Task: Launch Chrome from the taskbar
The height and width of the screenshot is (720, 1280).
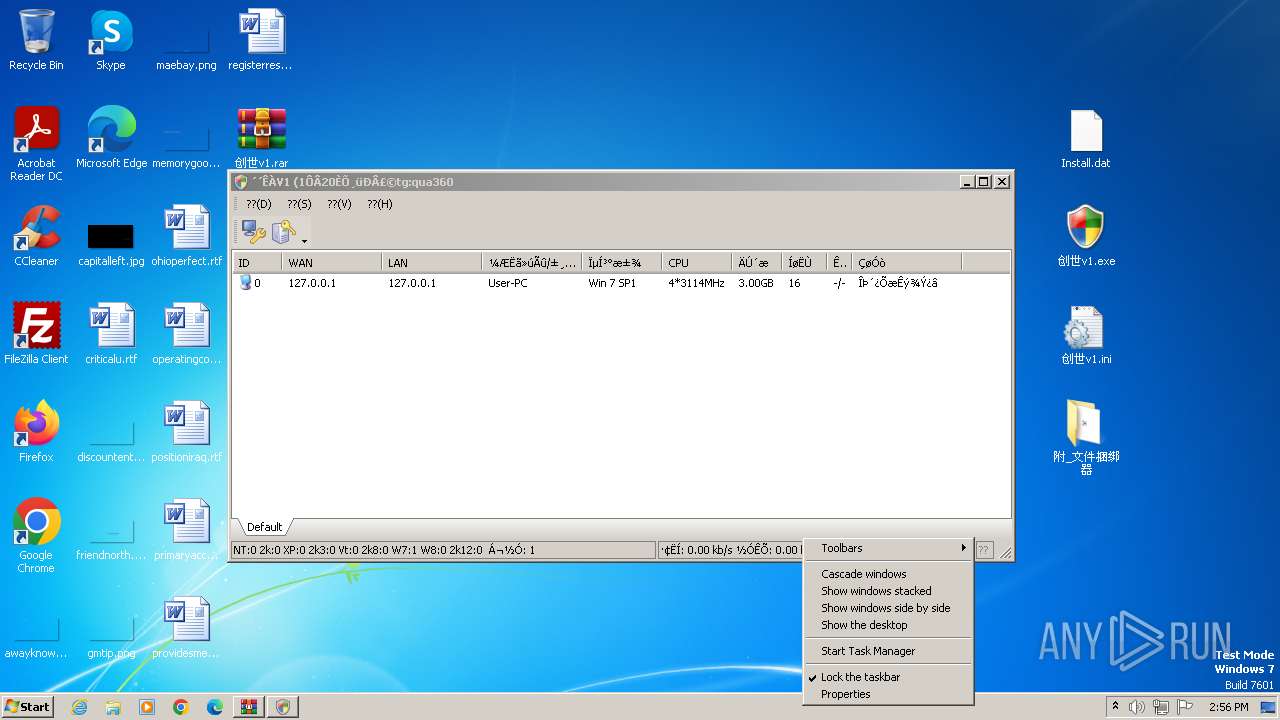Action: click(x=181, y=707)
